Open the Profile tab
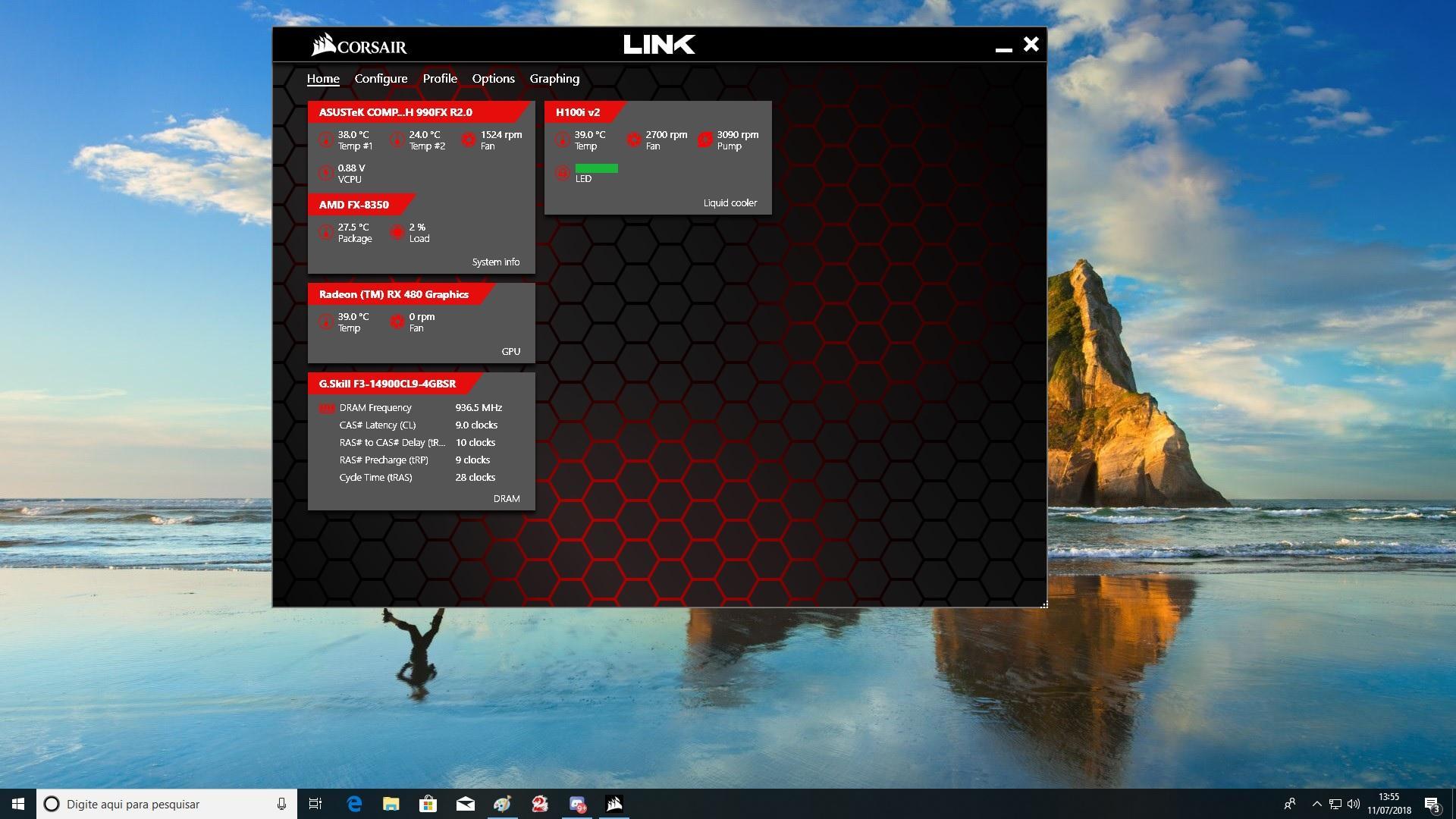The image size is (1456, 819). pos(440,79)
